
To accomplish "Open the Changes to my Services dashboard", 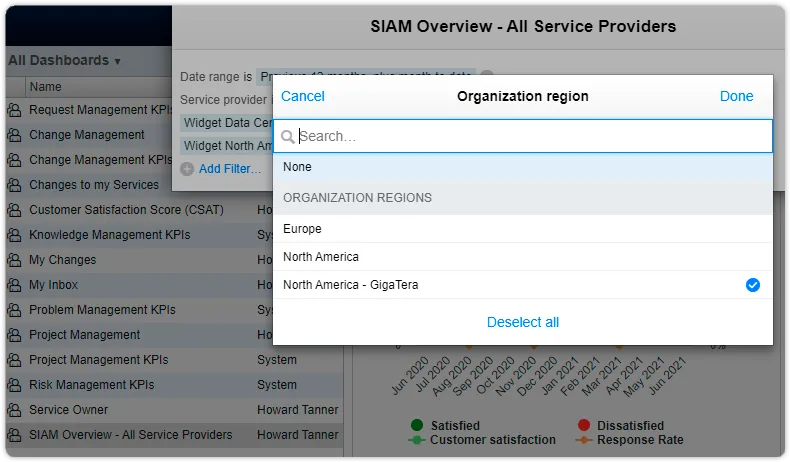I will pos(94,185).
